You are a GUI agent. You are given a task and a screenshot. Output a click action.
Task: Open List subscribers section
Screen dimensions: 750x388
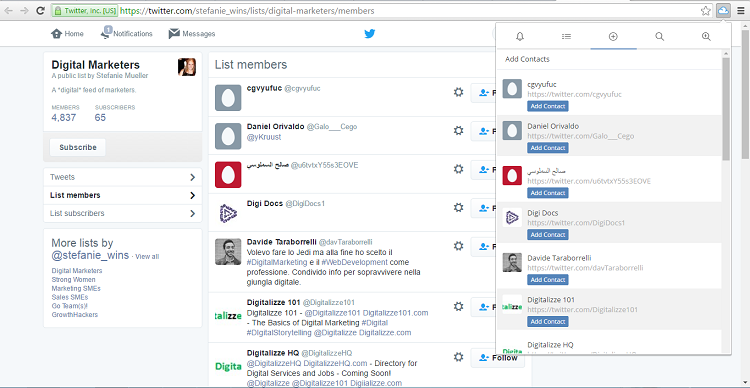click(122, 213)
